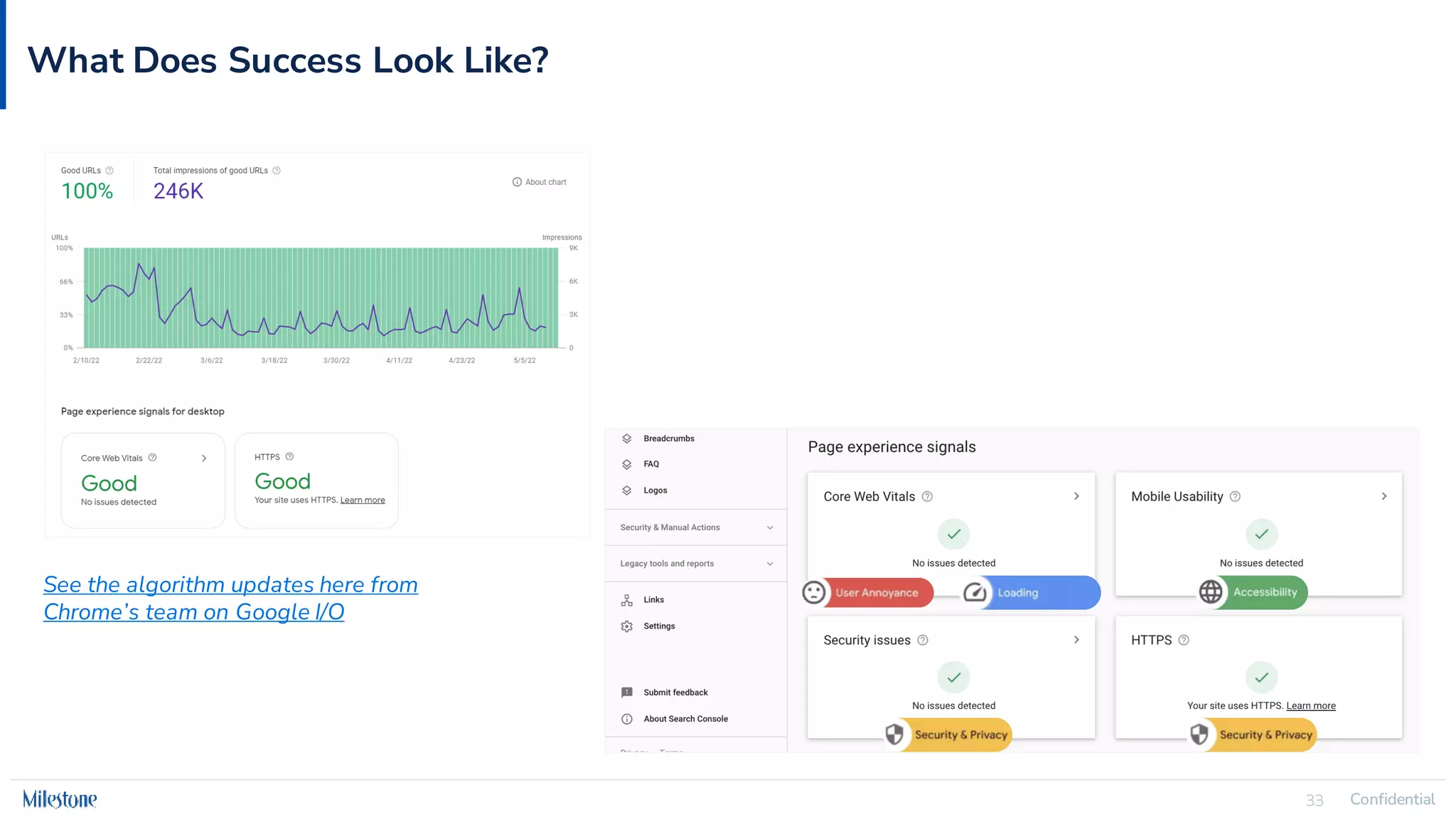This screenshot has width=1456, height=819.
Task: Choose Submit feedback
Action: point(675,692)
